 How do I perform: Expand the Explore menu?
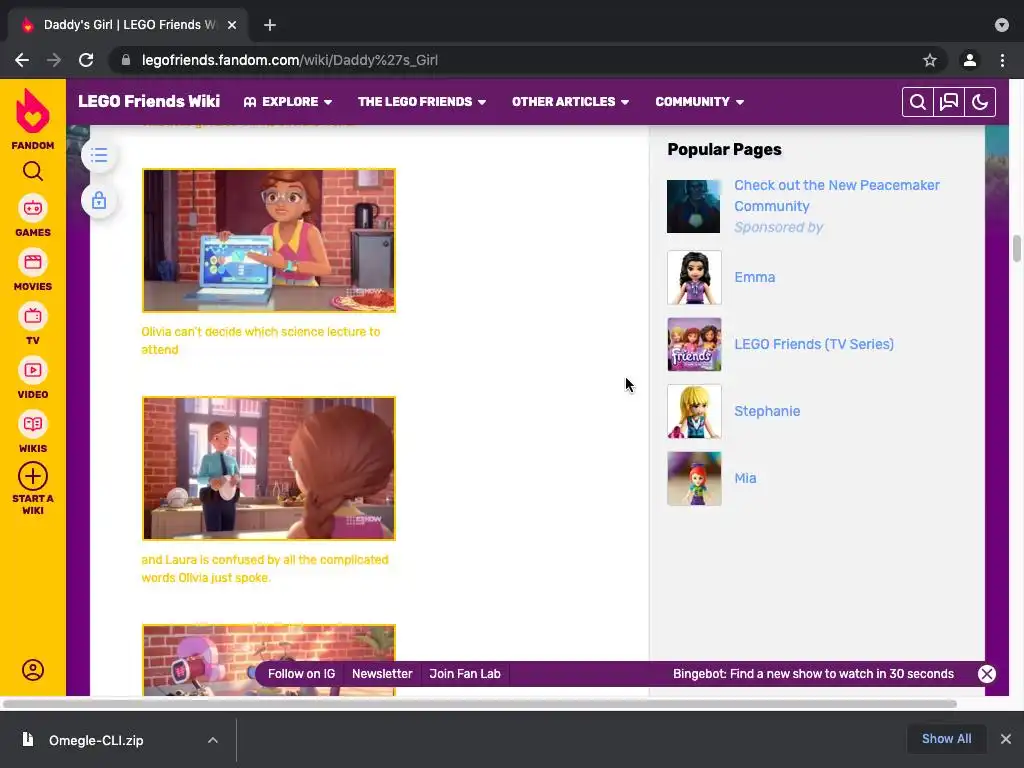tap(288, 102)
